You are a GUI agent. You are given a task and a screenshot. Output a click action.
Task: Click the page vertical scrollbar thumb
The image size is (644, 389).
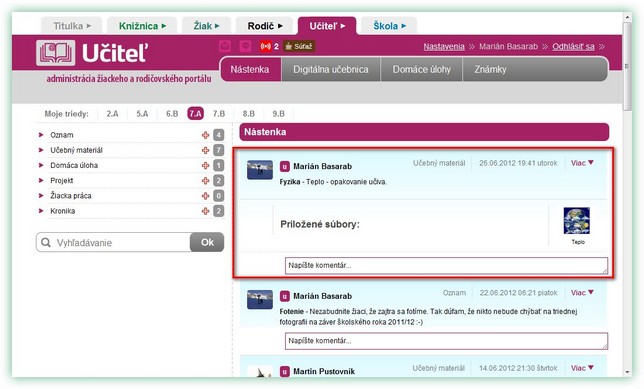pyautogui.click(x=627, y=66)
